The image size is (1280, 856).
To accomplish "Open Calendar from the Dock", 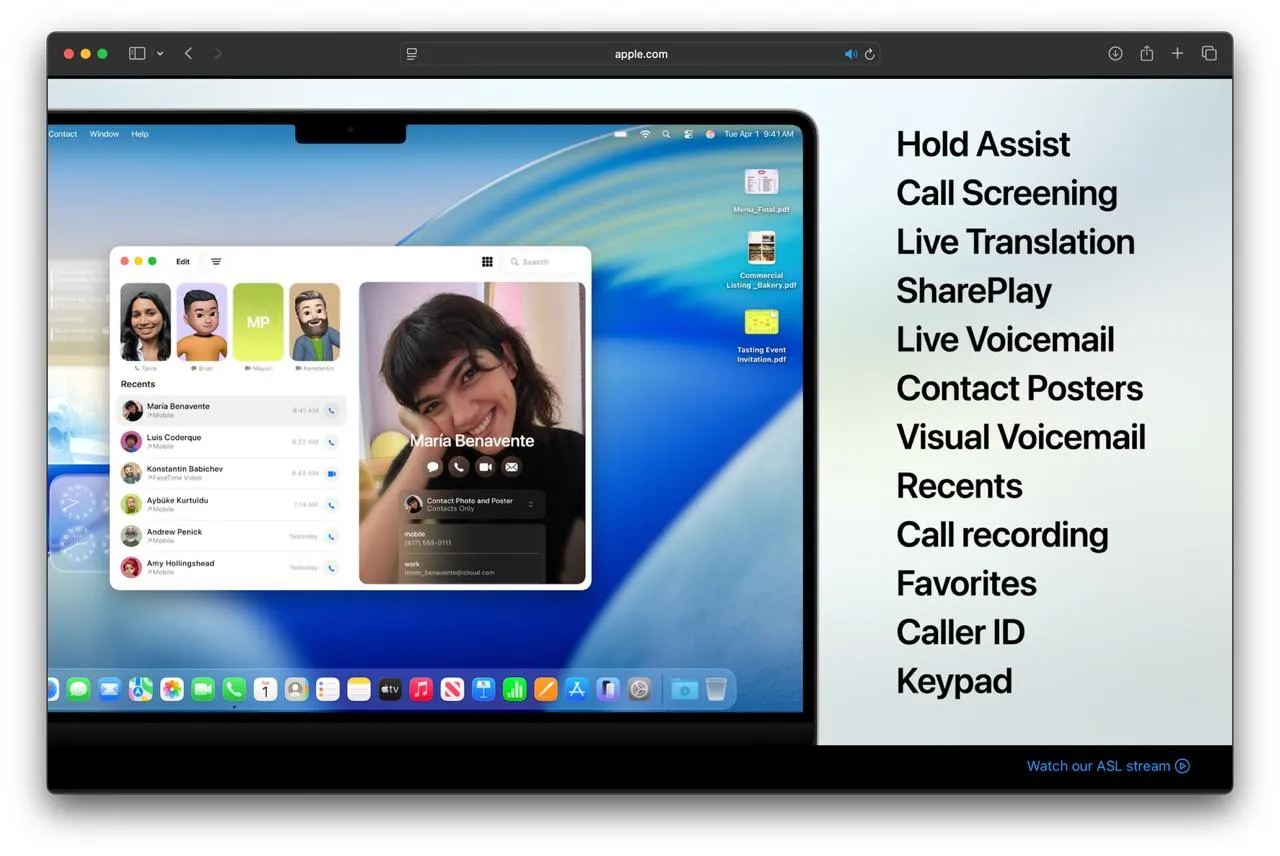I will [265, 689].
